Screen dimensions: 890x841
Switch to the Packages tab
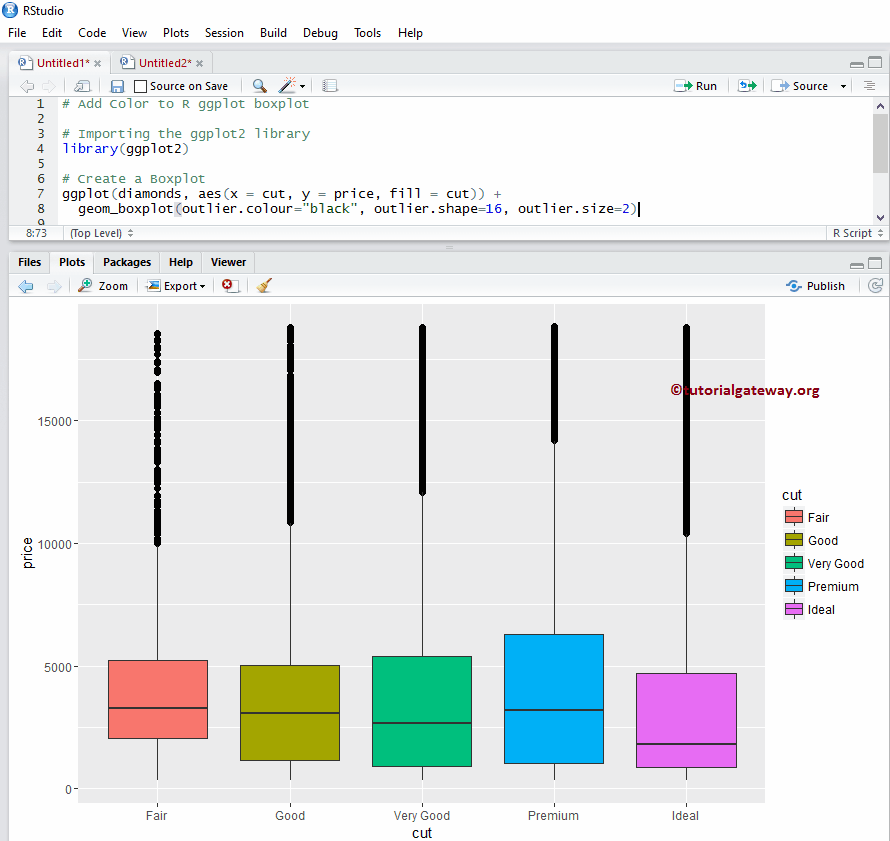[x=126, y=261]
